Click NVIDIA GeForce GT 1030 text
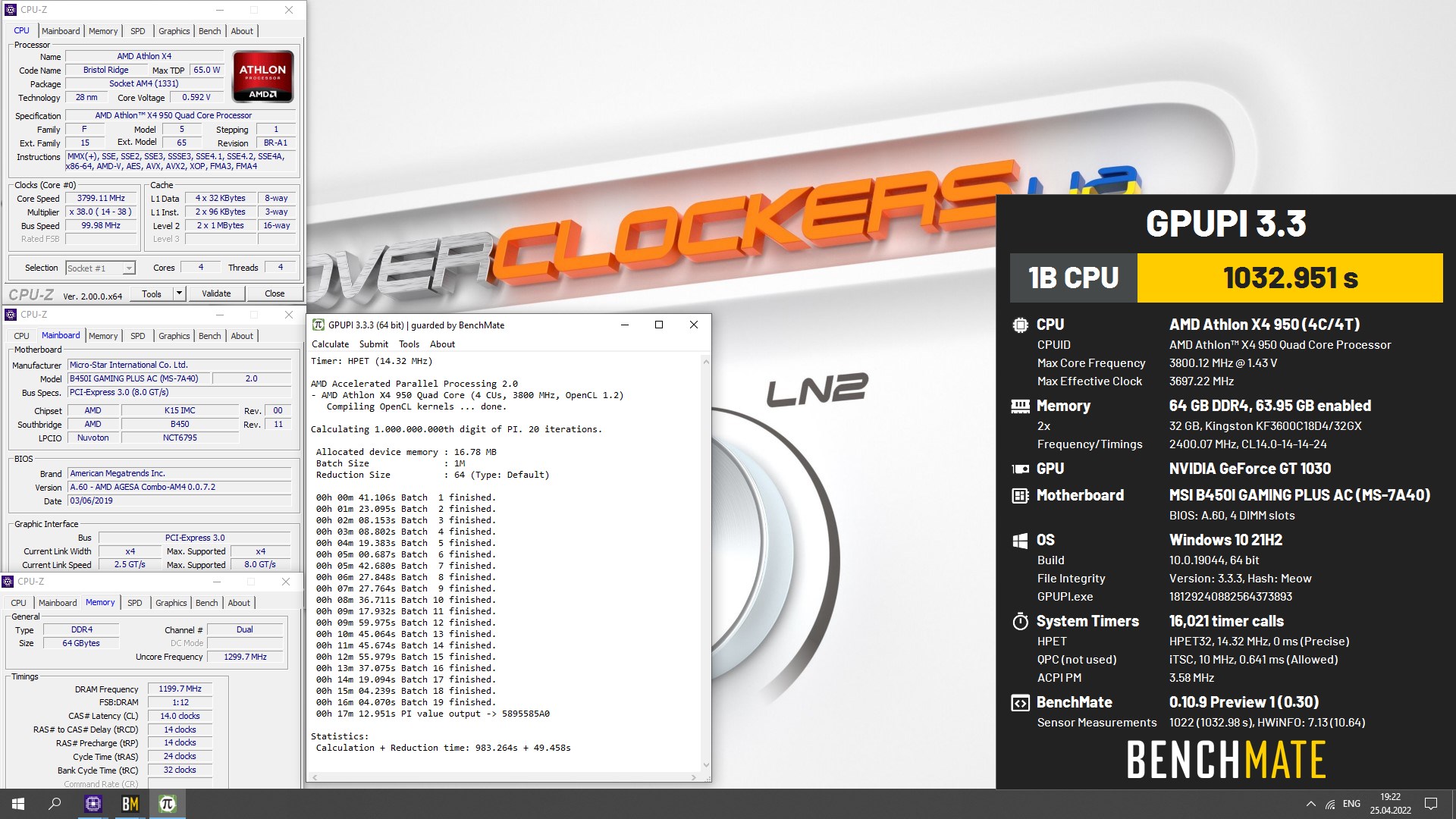 1250,469
